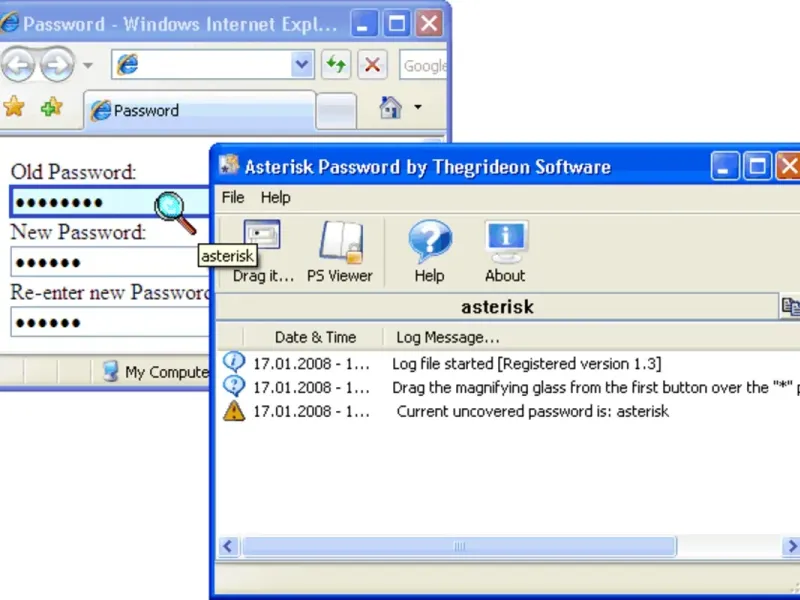Click the Internet Explorer title bar icon
This screenshot has width=800, height=600.
tap(9, 22)
